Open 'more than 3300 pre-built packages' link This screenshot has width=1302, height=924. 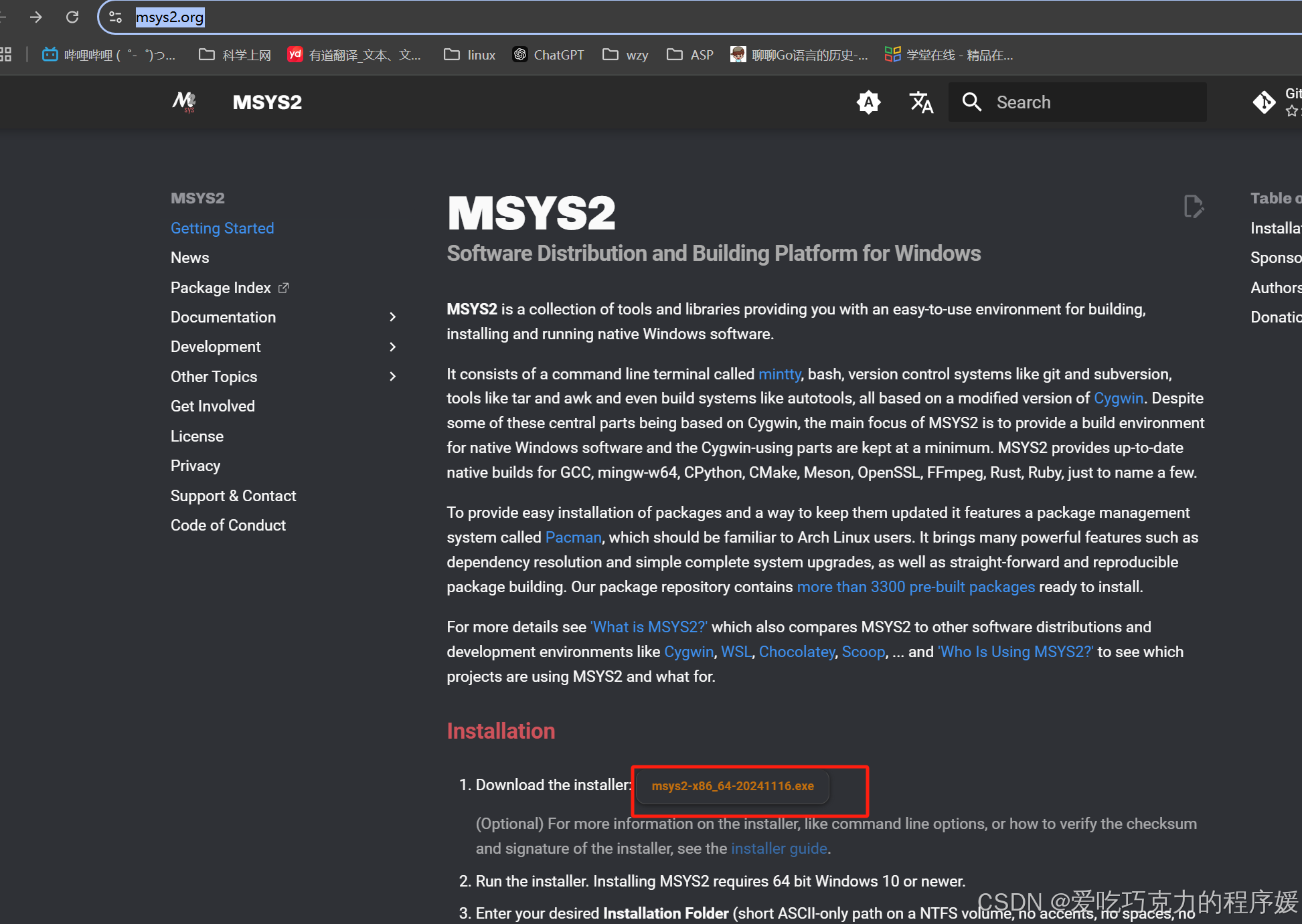[916, 587]
